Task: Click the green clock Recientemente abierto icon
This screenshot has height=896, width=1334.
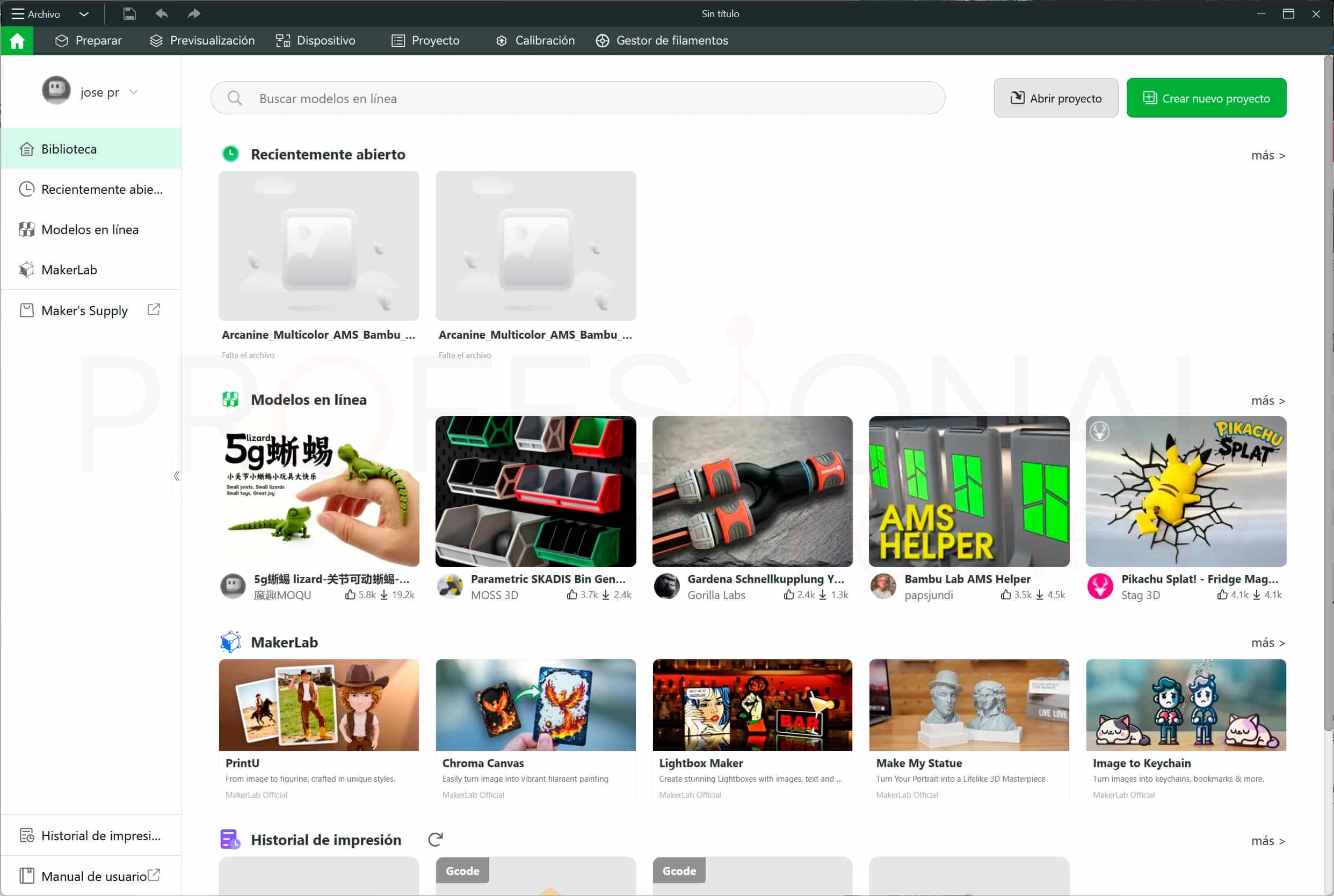Action: tap(230, 154)
